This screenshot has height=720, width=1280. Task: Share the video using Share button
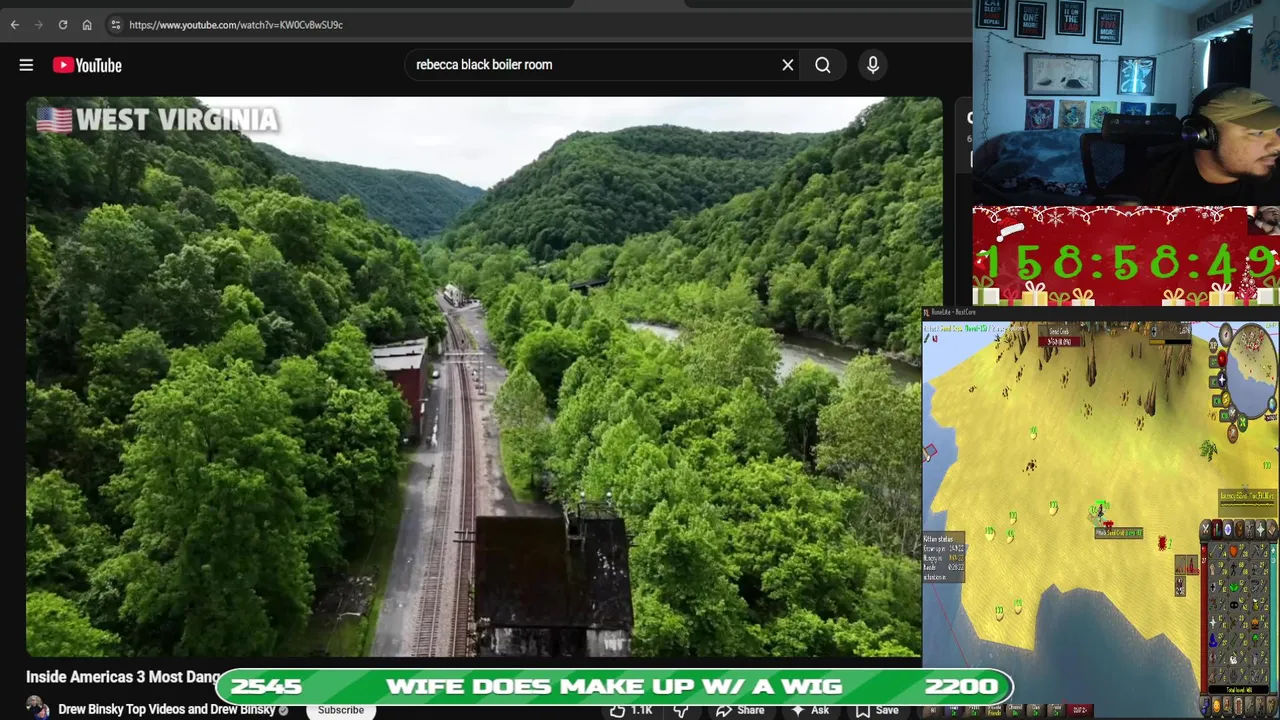[x=739, y=710]
